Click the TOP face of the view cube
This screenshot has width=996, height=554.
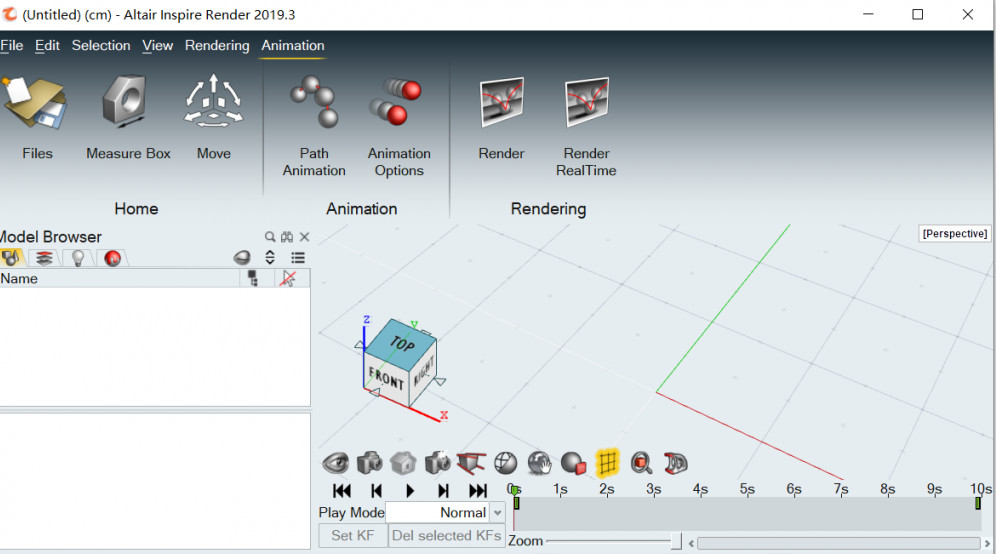pyautogui.click(x=401, y=342)
